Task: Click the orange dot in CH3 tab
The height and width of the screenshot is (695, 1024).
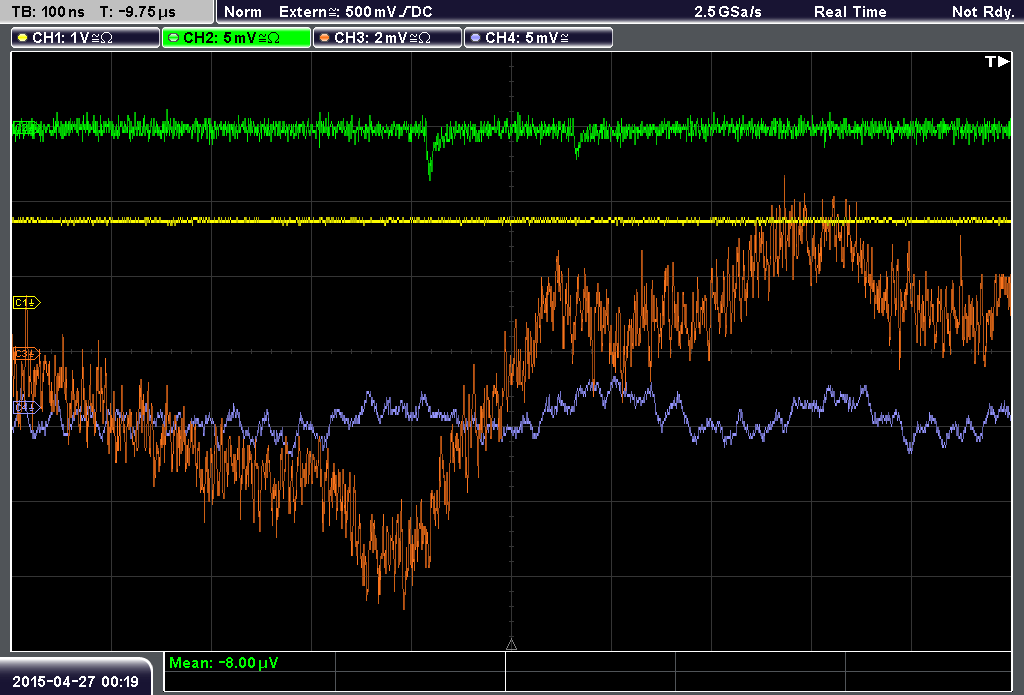Action: 324,38
